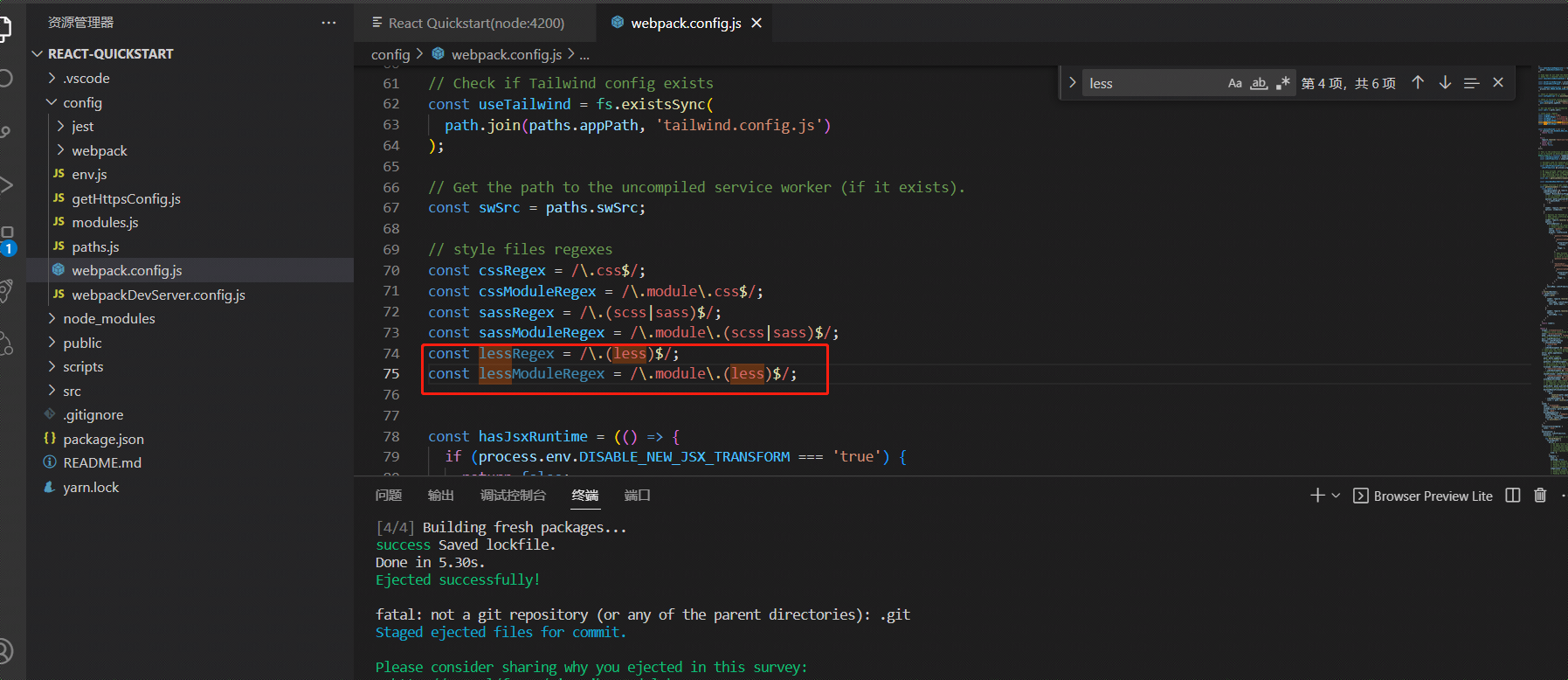This screenshot has height=680, width=1568.
Task: Click 'config' breadcrumb segment
Action: [x=390, y=54]
